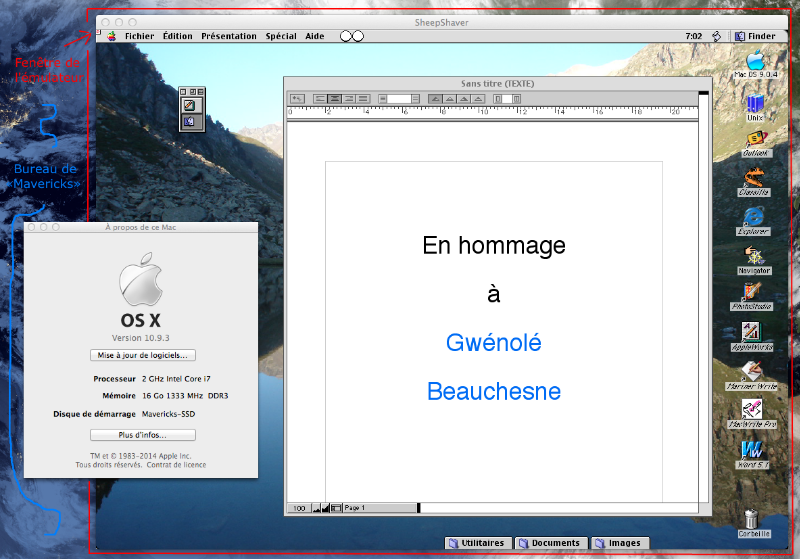Image resolution: width=800 pixels, height=559 pixels.
Task: Click the Version 10.9.3 text
Action: tap(141, 338)
